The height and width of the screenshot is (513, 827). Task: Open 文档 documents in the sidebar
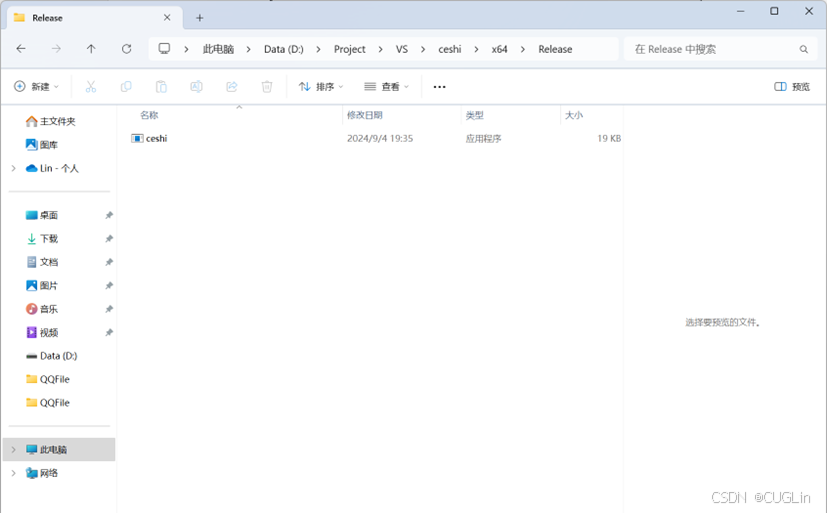tap(42, 262)
